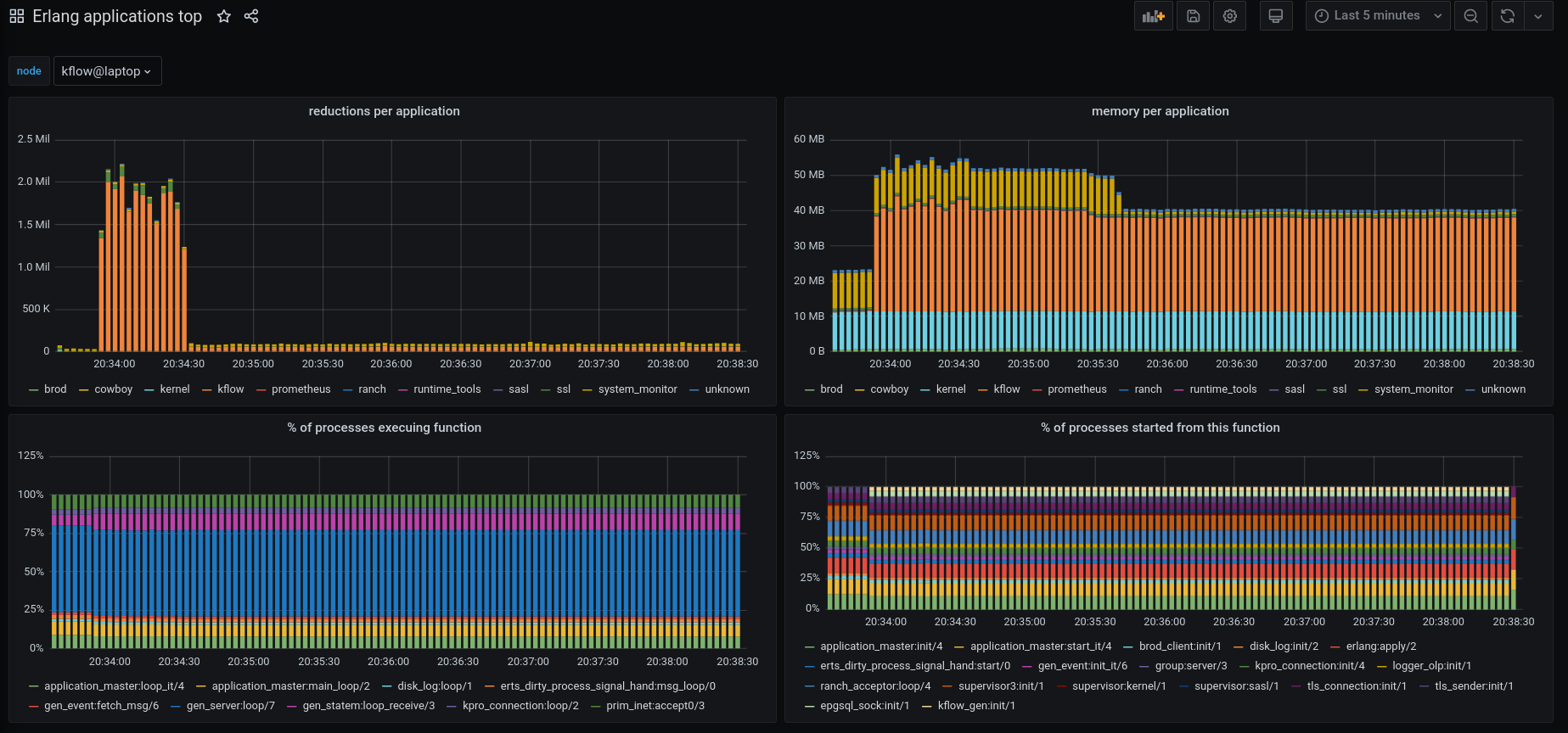
Task: Click the node variable label
Action: [29, 71]
